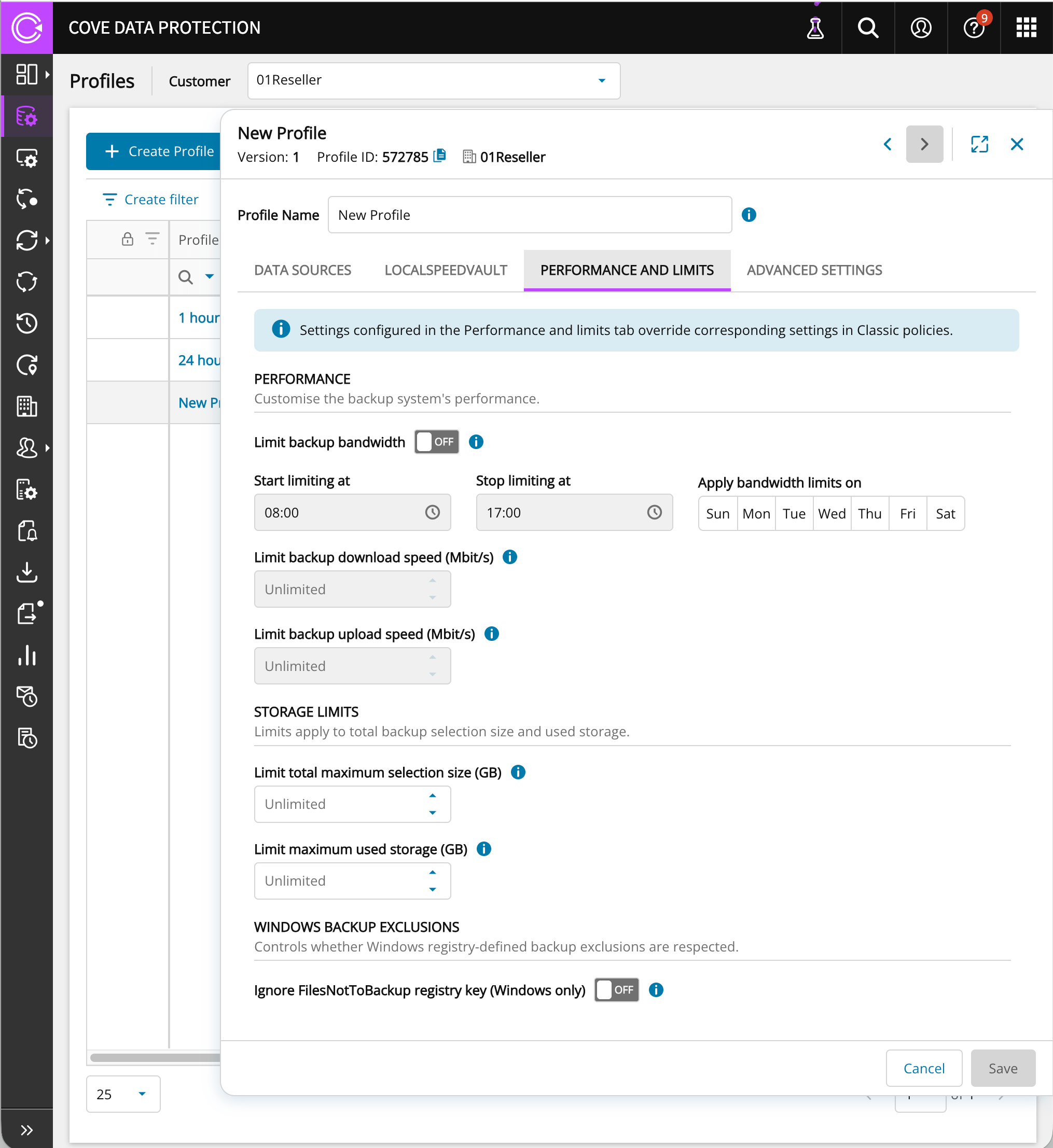Open the history clock sidebar icon
This screenshot has height=1148, width=1053.
[x=27, y=324]
